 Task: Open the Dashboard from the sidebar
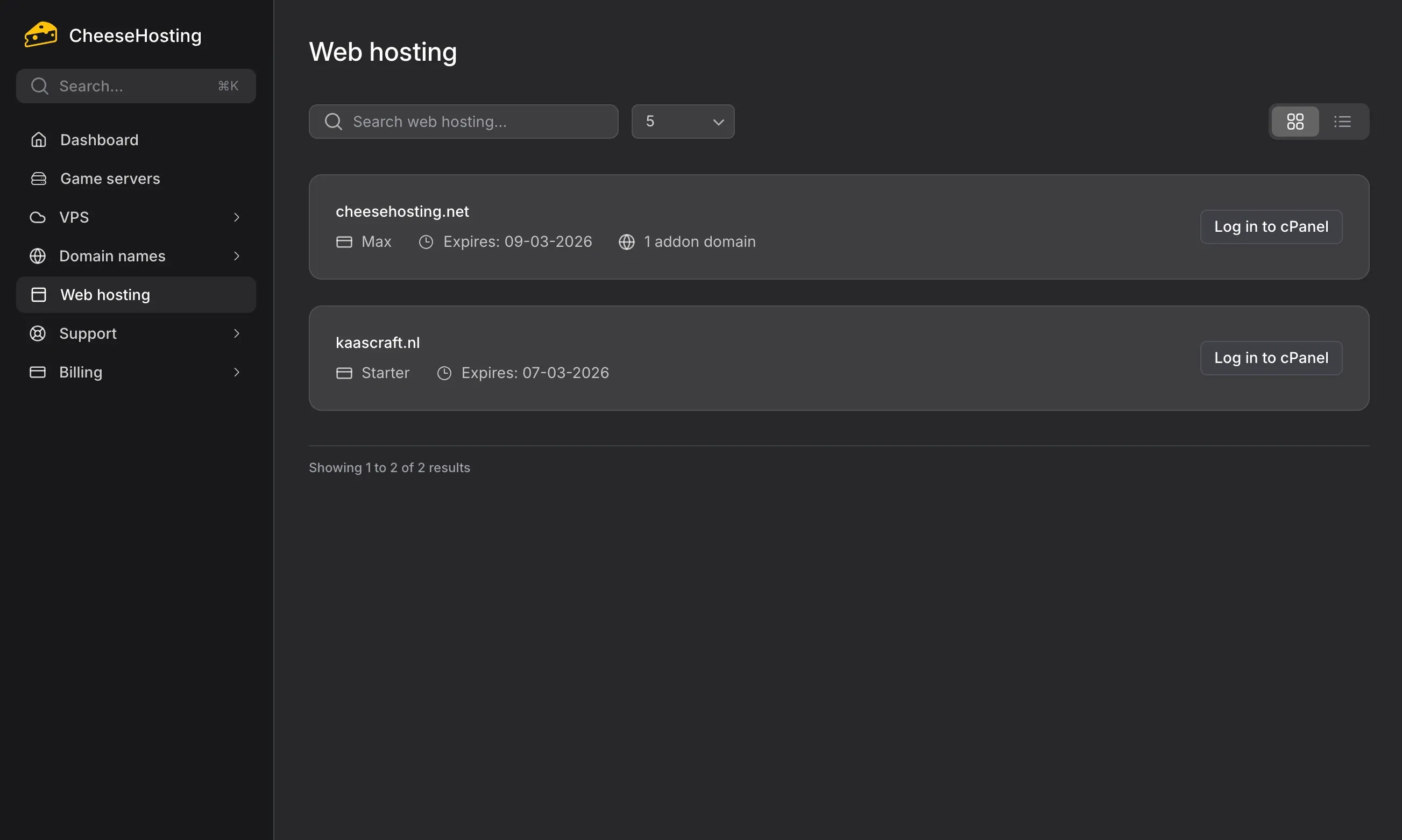99,140
